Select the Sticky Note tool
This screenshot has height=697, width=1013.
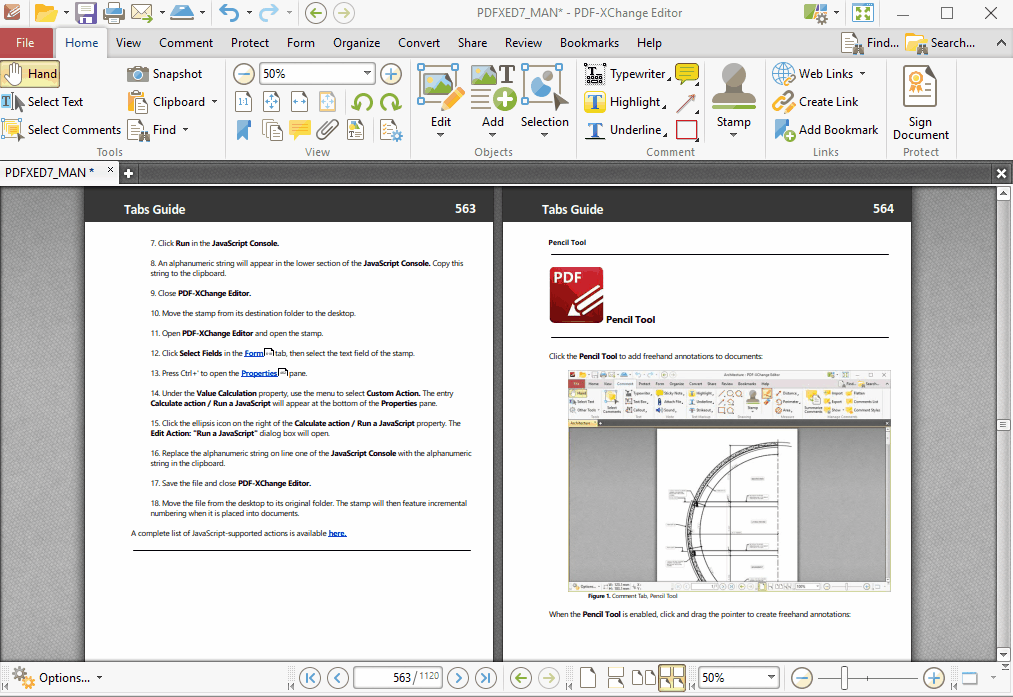click(x=687, y=74)
